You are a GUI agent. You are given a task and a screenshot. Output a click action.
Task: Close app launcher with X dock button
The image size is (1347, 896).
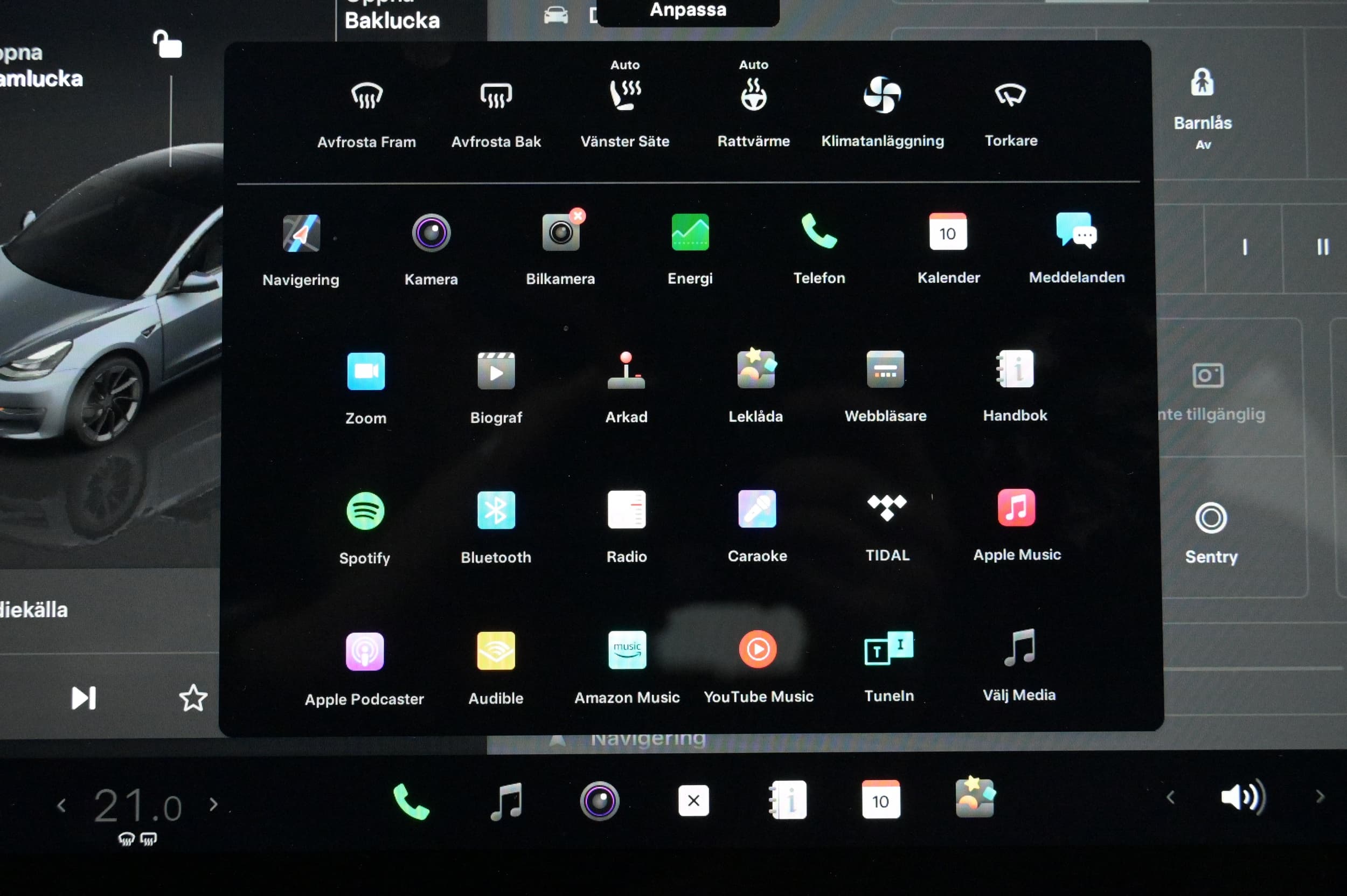[694, 801]
